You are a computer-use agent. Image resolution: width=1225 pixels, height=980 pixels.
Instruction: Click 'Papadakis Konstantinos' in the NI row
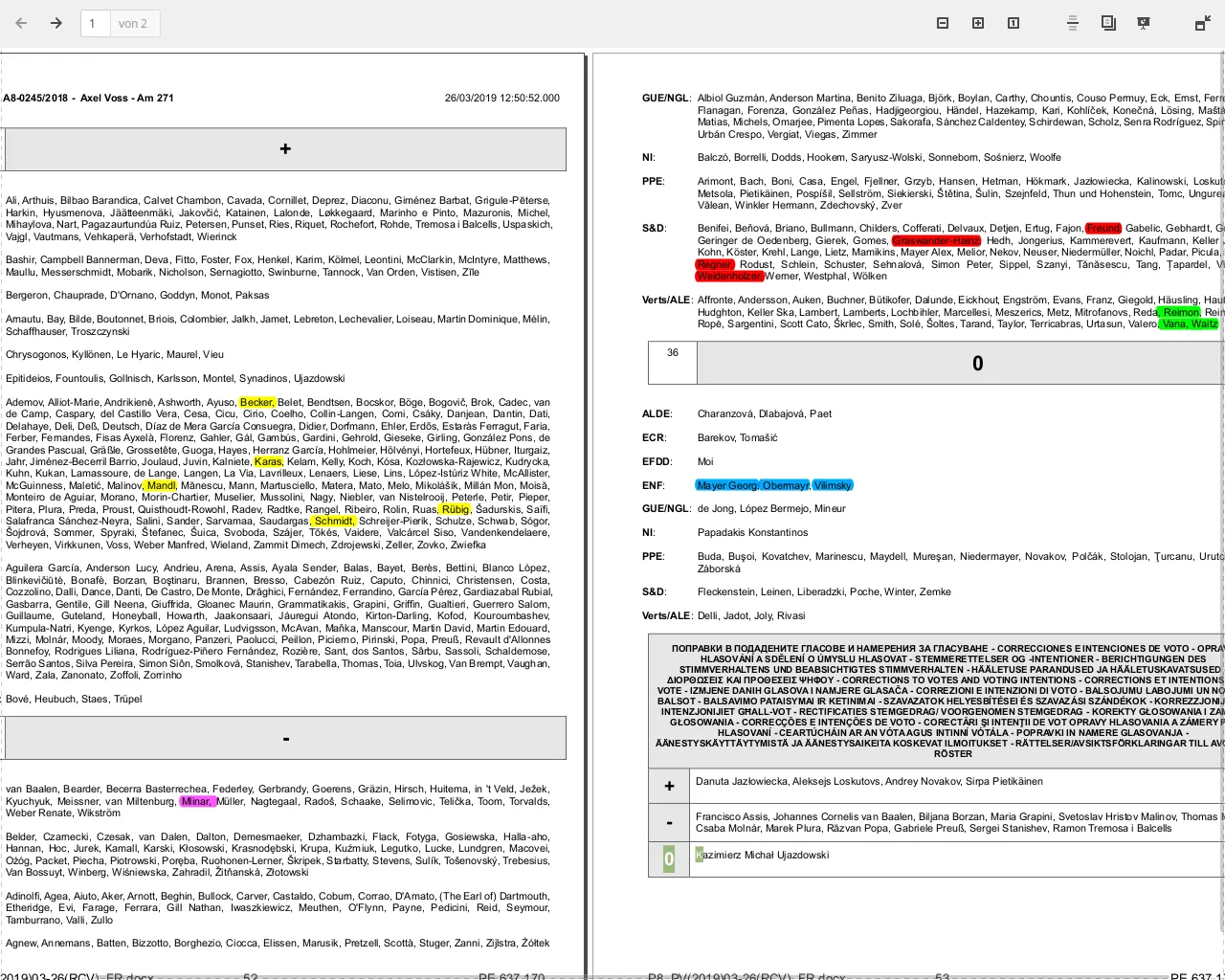(752, 533)
